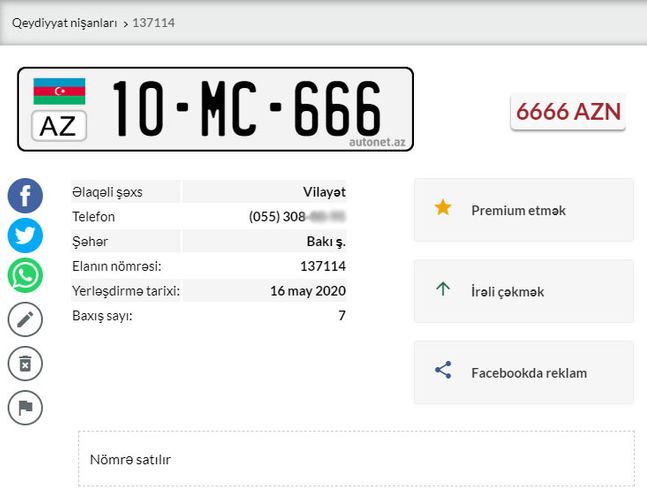Select breadcrumb item 137114

(x=153, y=23)
